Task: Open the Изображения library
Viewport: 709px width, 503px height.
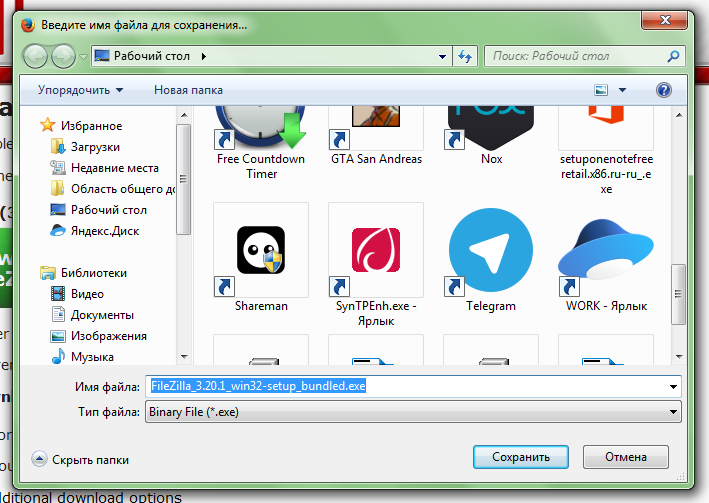Action: (99, 336)
